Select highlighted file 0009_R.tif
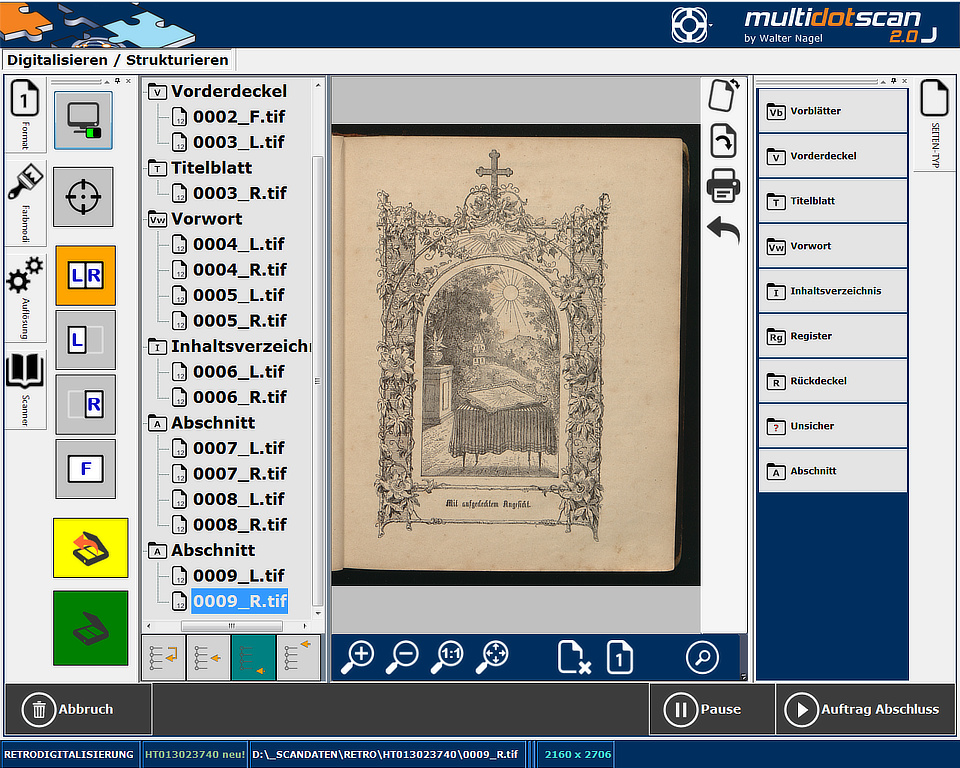 pyautogui.click(x=239, y=601)
